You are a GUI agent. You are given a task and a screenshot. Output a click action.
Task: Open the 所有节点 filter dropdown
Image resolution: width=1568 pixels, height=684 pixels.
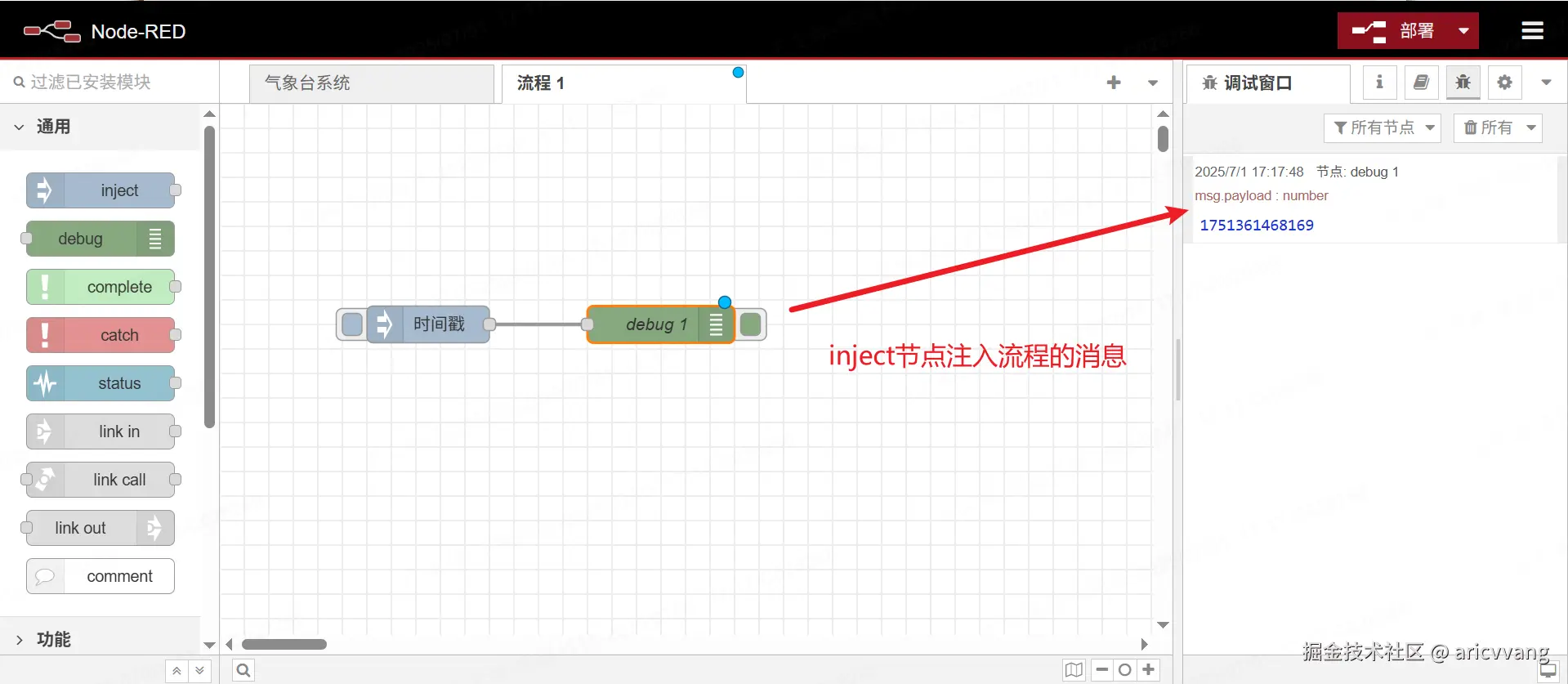tap(1382, 127)
